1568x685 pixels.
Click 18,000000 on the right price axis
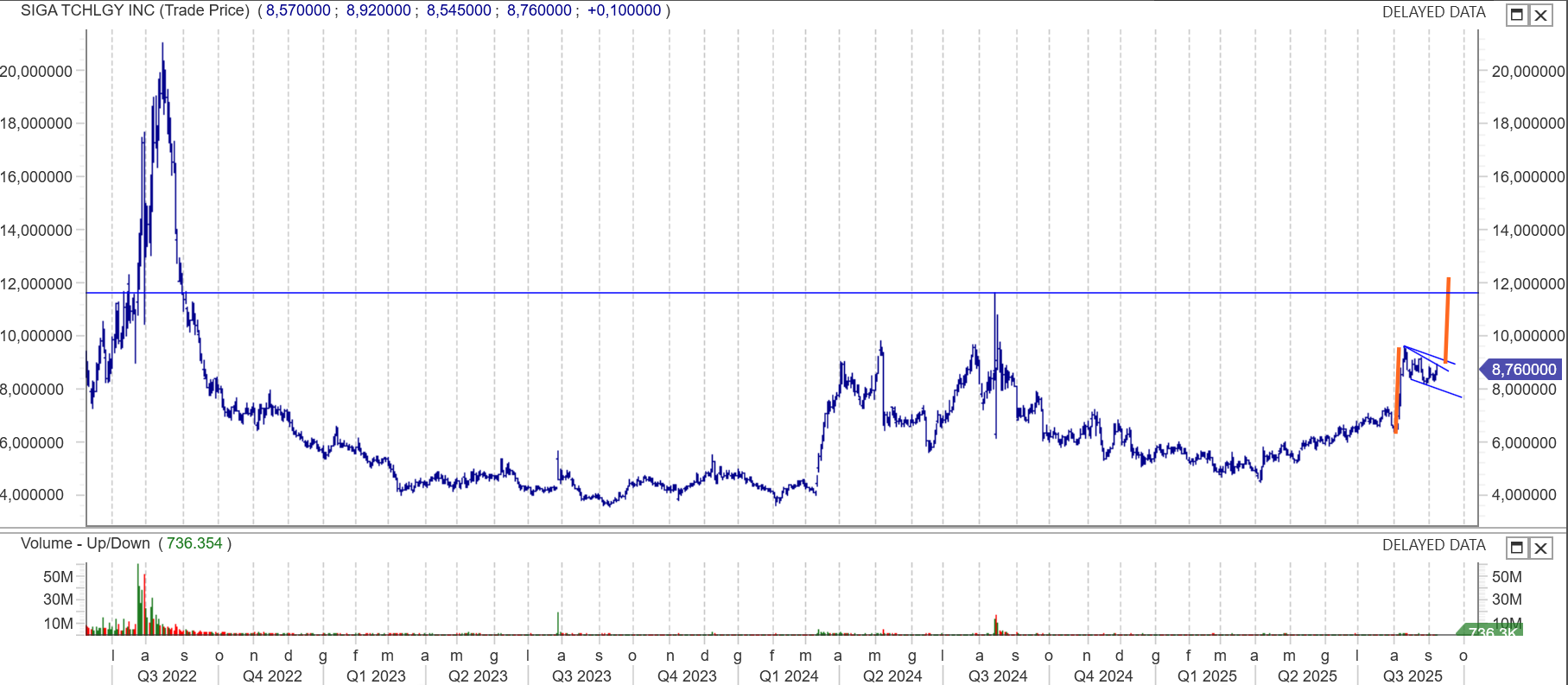(x=1528, y=124)
